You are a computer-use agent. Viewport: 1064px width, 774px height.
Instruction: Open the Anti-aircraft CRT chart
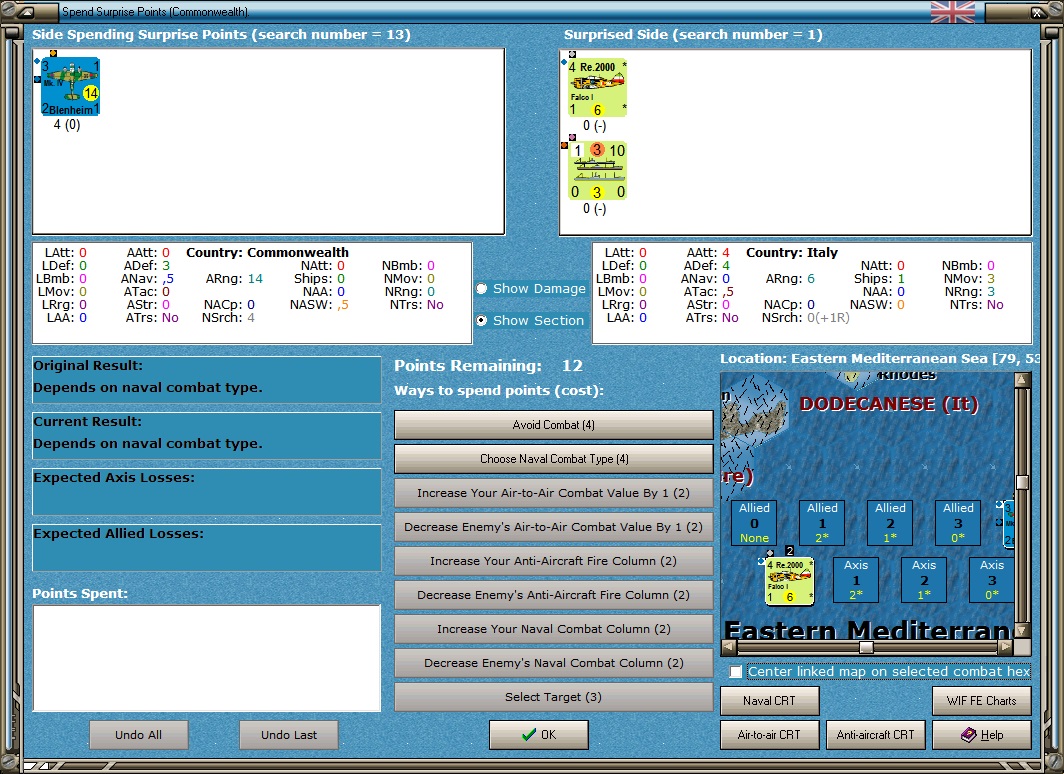tap(875, 735)
